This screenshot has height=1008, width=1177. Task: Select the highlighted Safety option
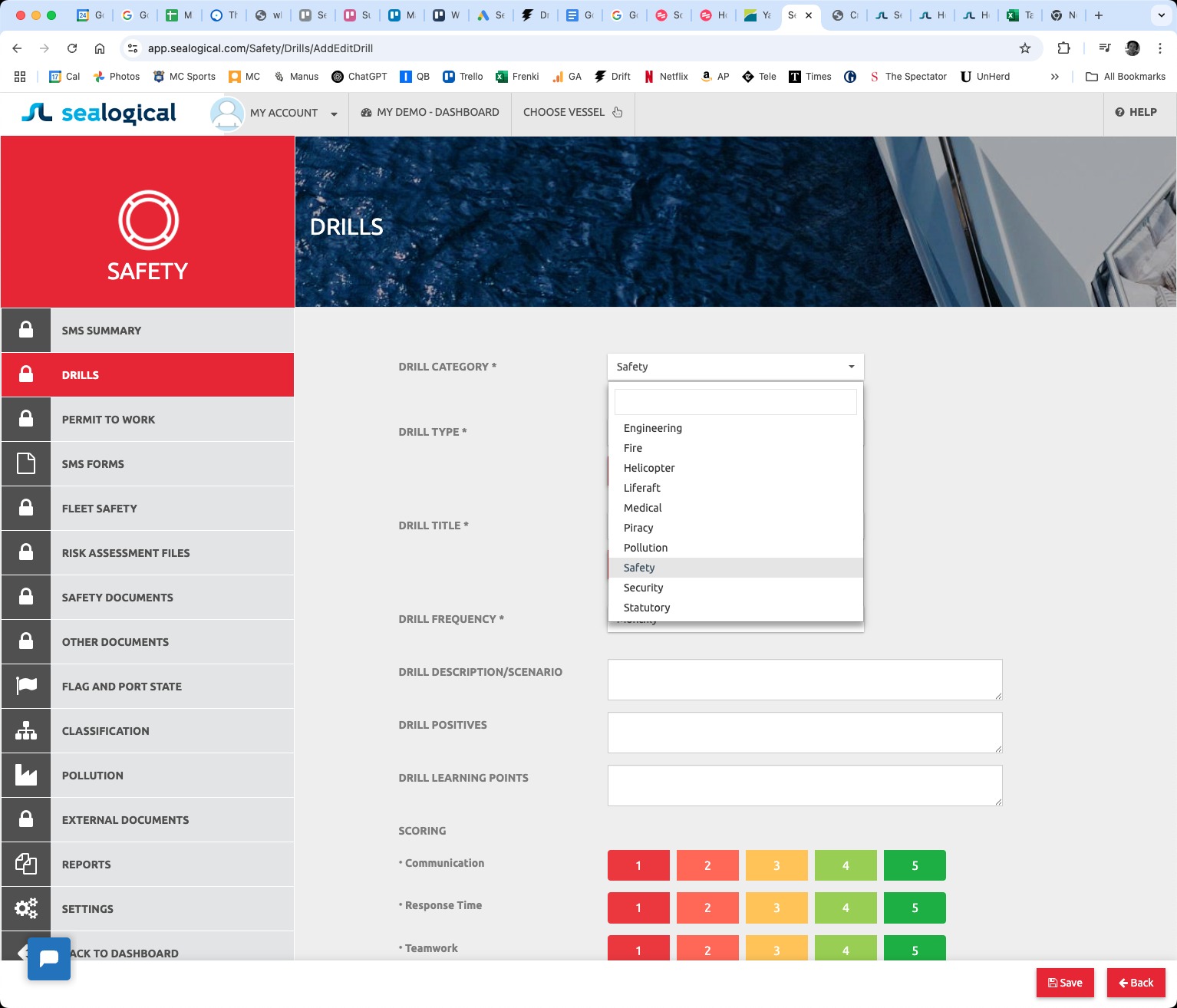(x=735, y=568)
